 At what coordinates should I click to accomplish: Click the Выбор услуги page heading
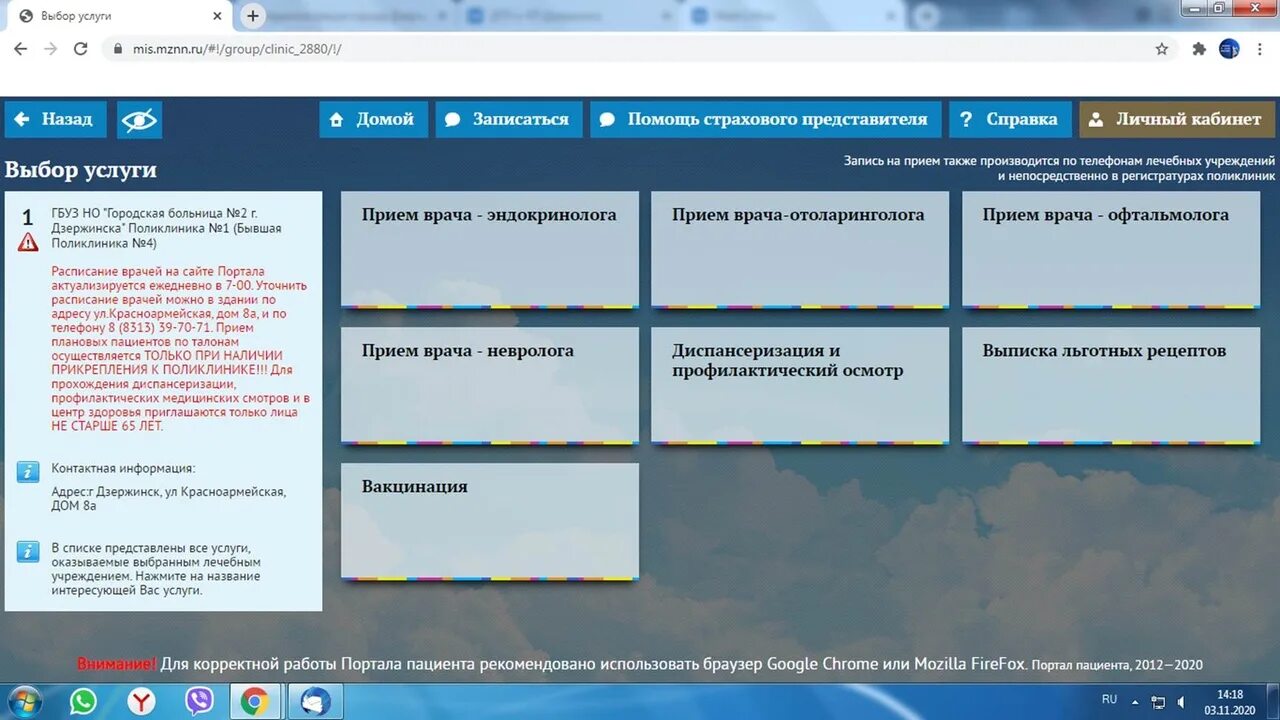click(81, 169)
